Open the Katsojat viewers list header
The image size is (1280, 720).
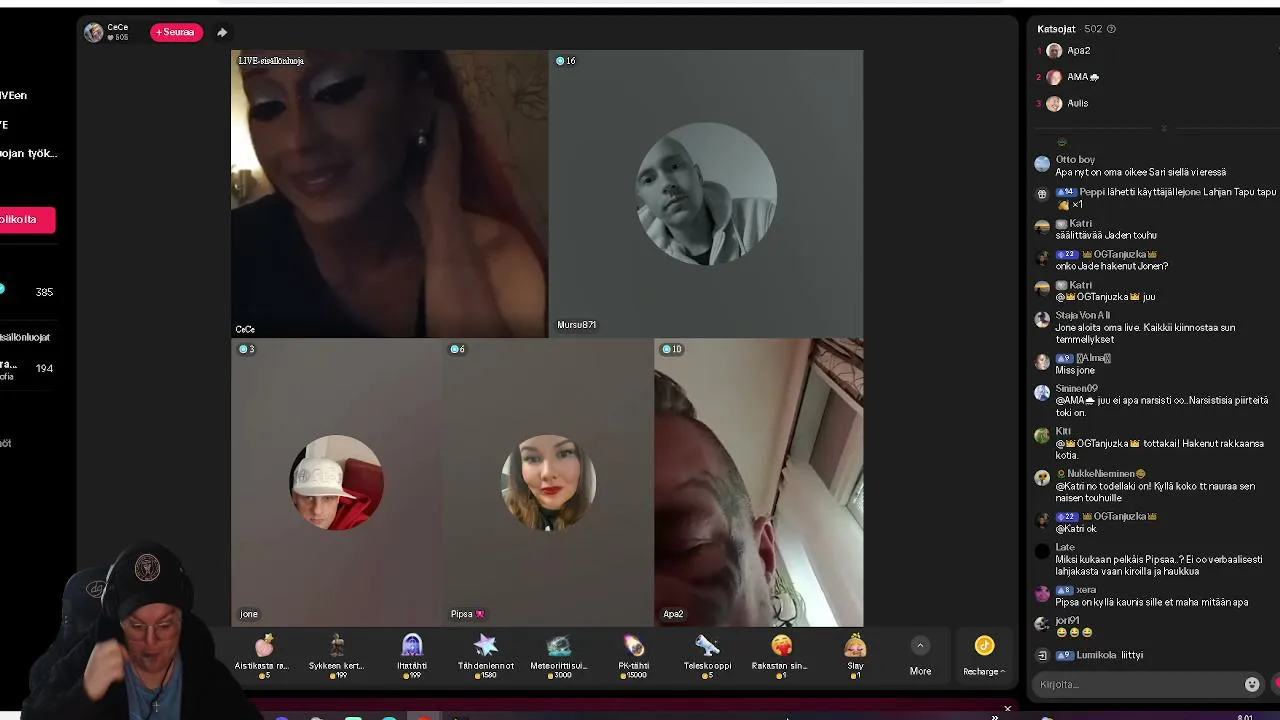click(x=1057, y=29)
